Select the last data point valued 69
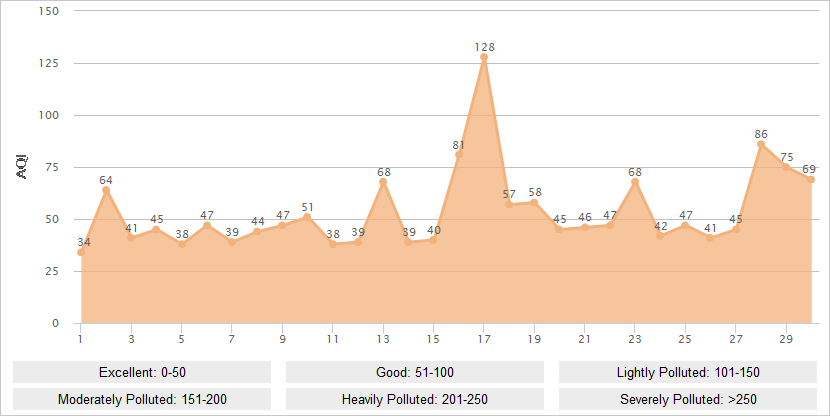This screenshot has width=830, height=416. (811, 179)
